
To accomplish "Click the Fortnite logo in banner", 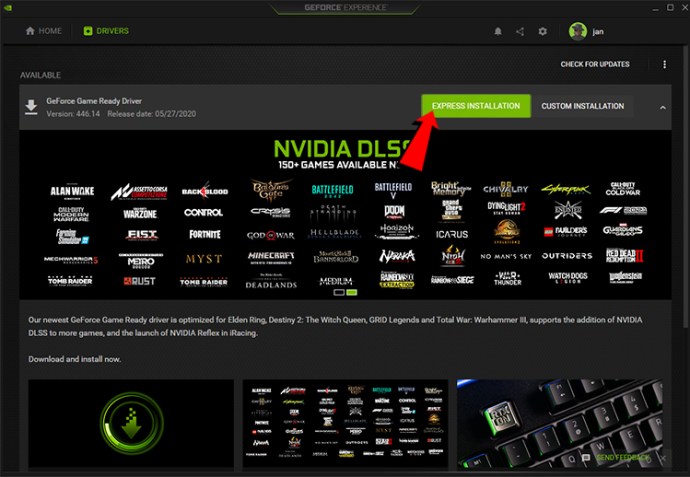I will 205,235.
